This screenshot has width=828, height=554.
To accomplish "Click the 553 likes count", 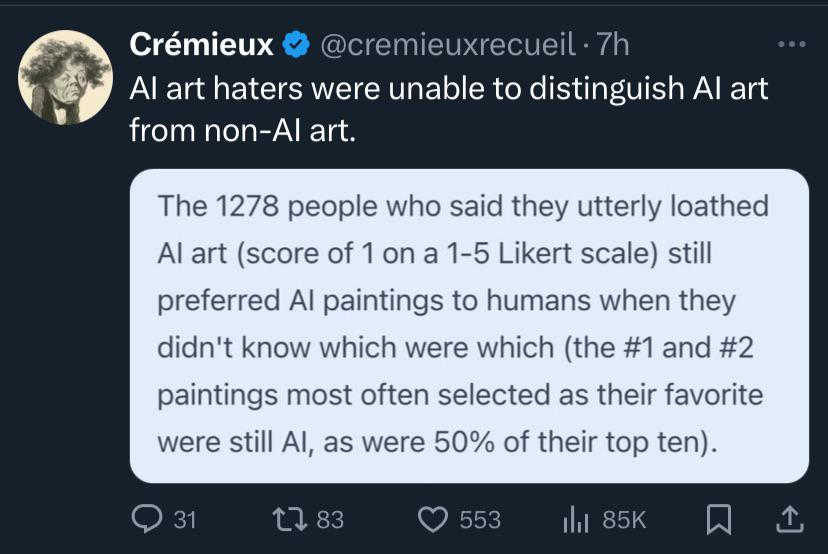I will (479, 520).
